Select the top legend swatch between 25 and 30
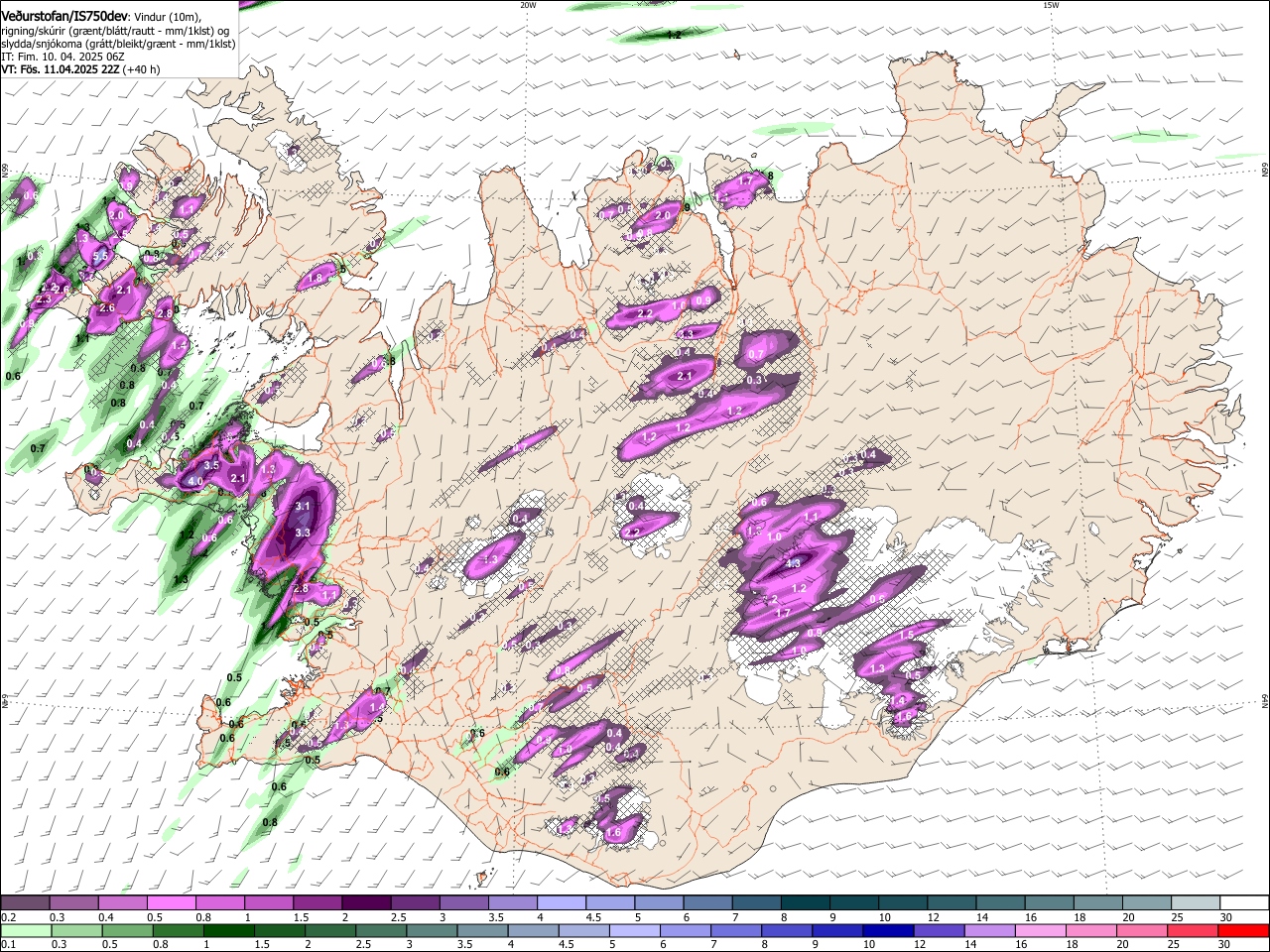The width and height of the screenshot is (1270, 952). pyautogui.click(x=1197, y=903)
